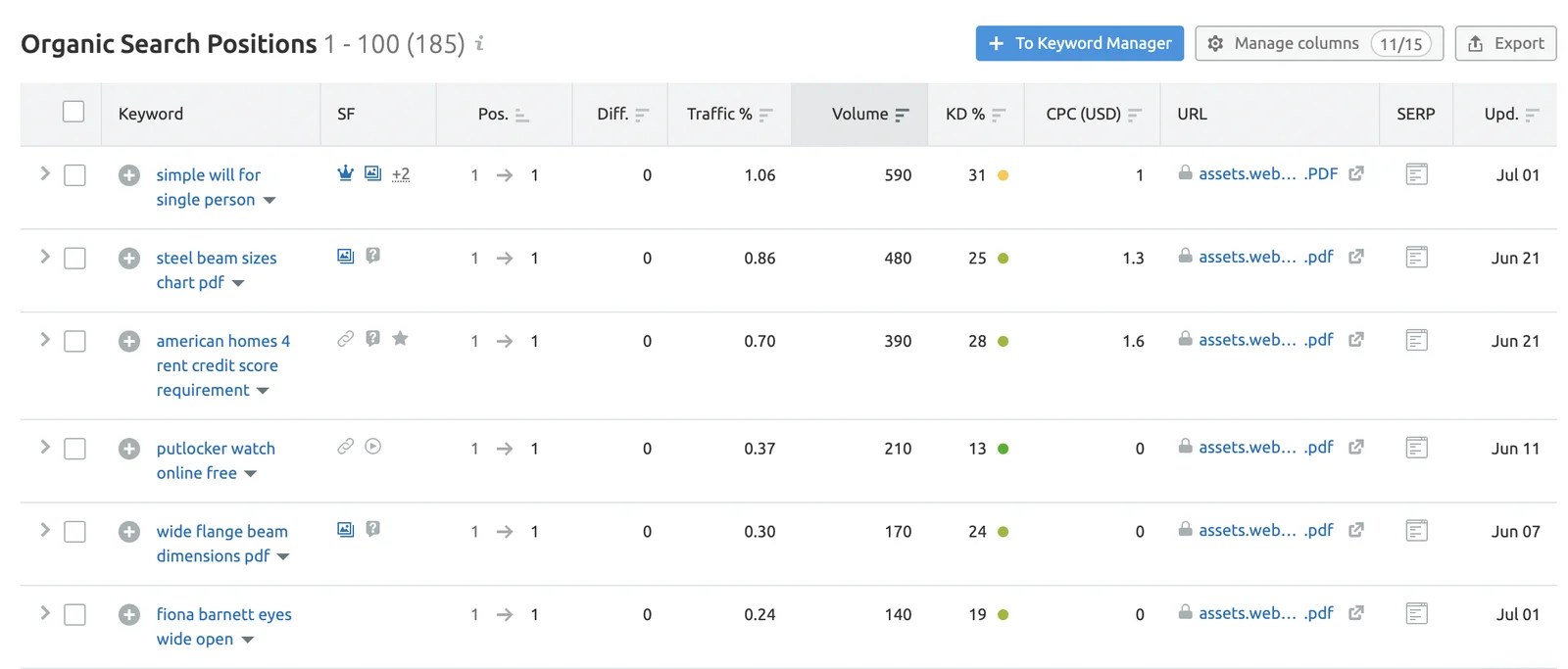Click plus icon beside steel beam sizes keyword
The height and width of the screenshot is (669, 1568).
[128, 258]
